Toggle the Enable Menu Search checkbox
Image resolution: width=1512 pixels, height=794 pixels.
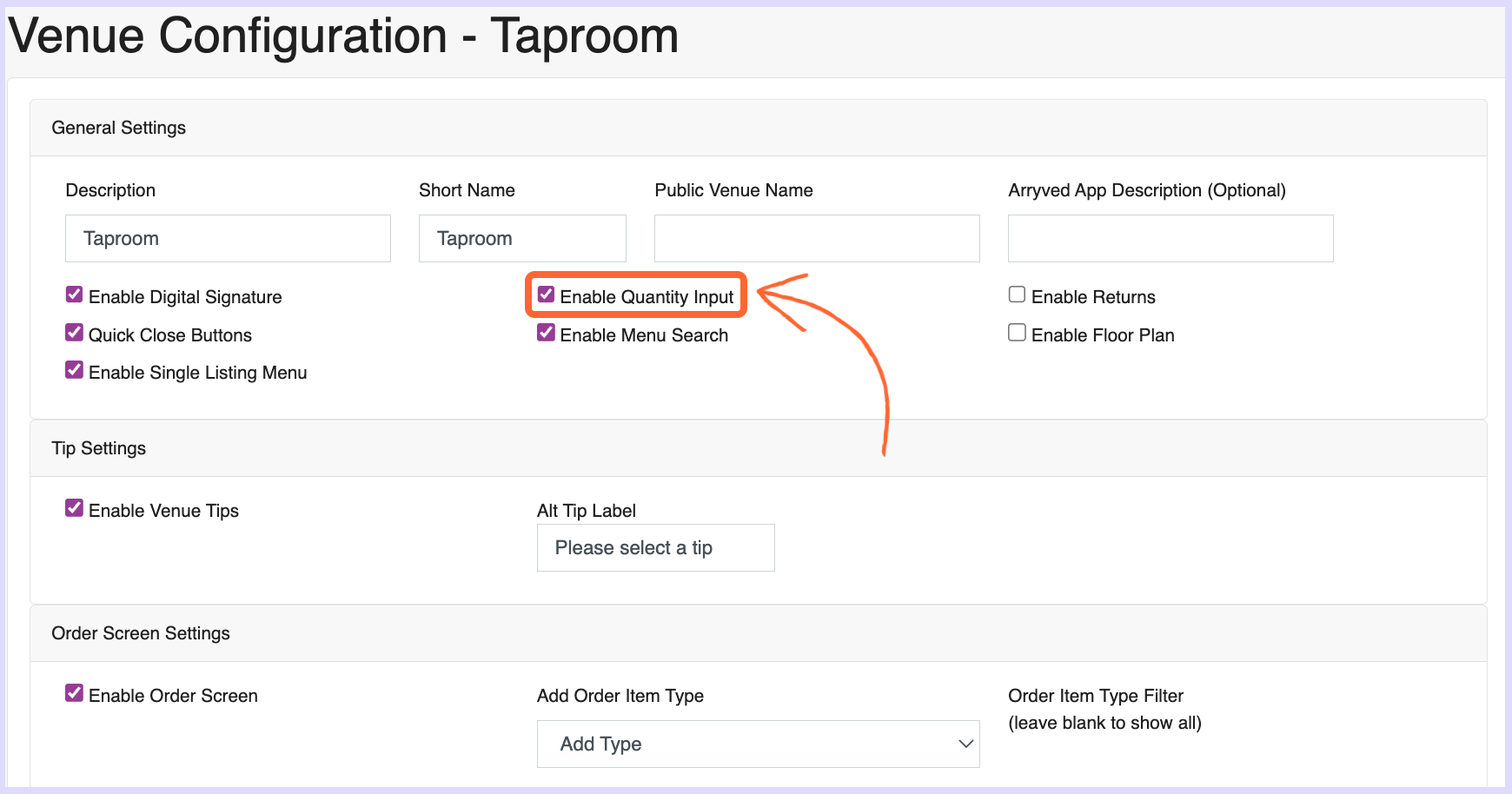coord(546,334)
